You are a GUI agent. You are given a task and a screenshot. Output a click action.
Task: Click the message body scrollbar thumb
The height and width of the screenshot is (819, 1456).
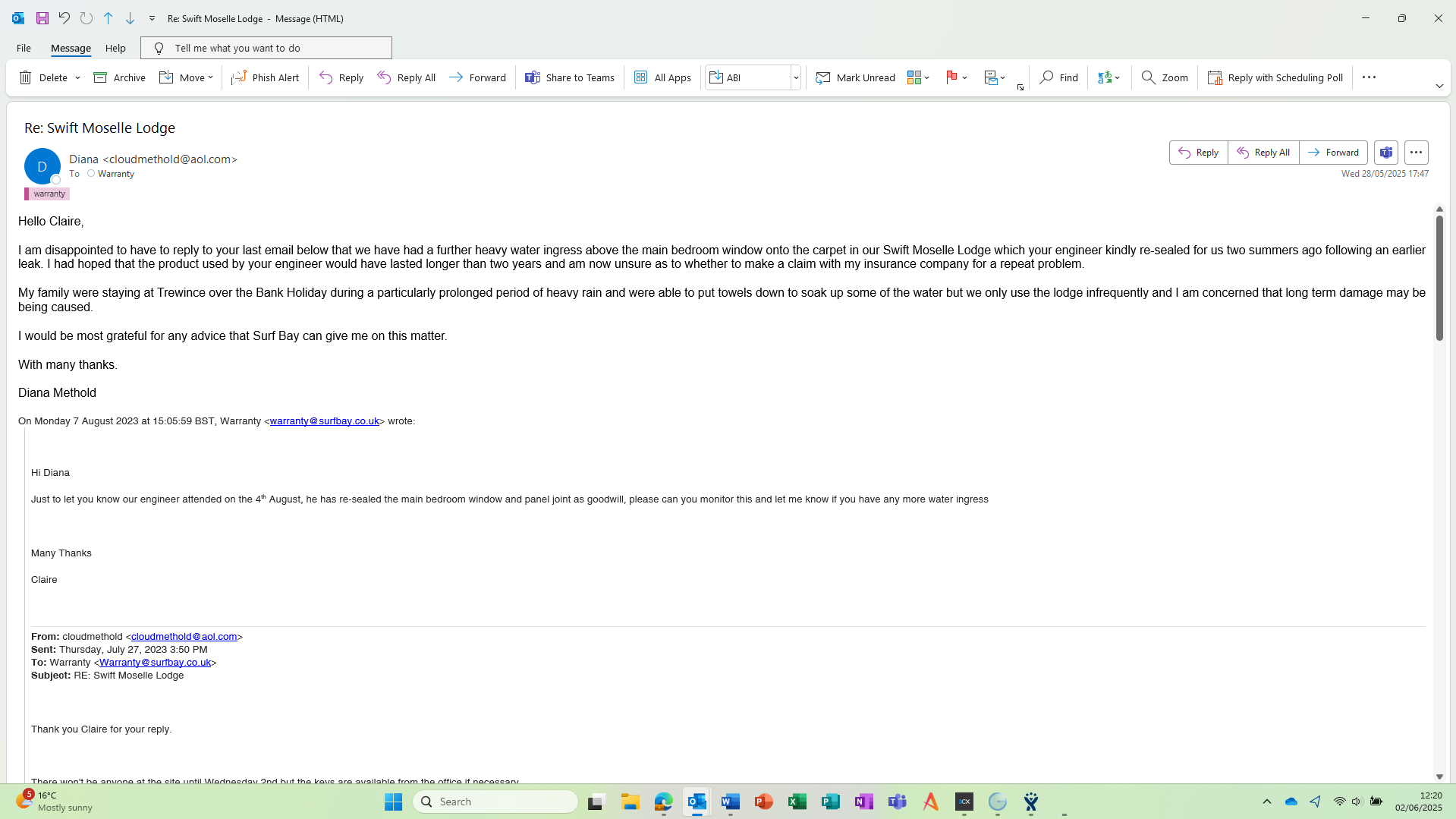[1439, 278]
